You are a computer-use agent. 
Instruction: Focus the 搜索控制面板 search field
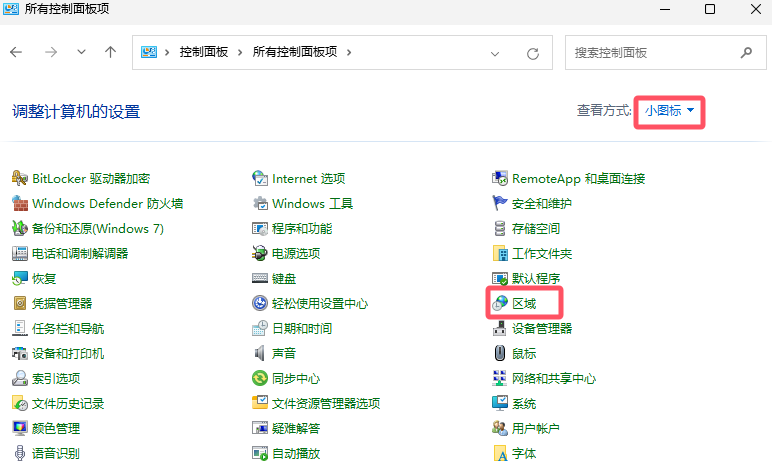coord(666,52)
